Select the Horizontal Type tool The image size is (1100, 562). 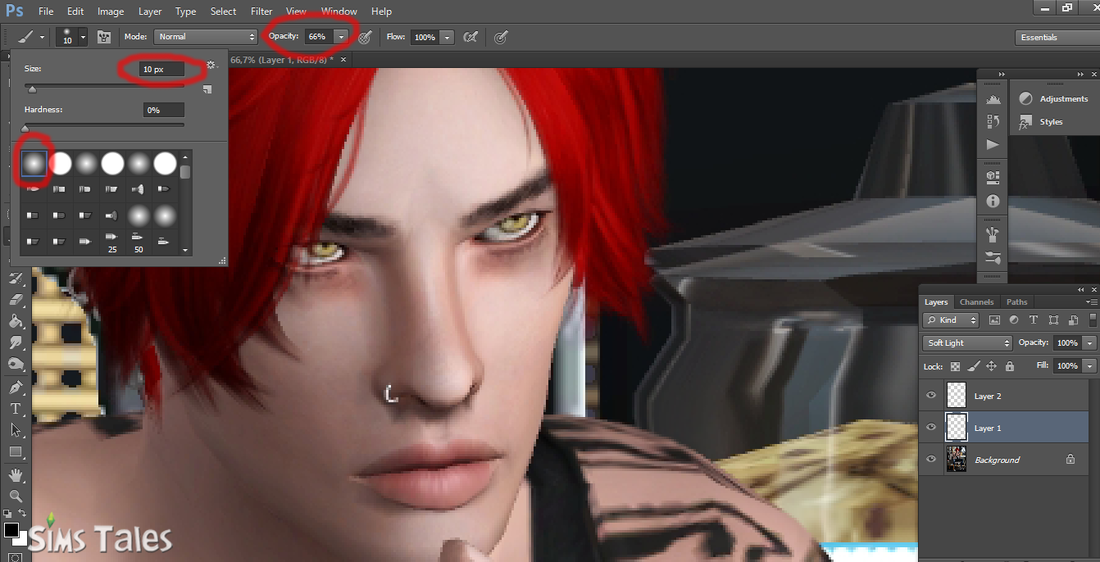[x=17, y=408]
